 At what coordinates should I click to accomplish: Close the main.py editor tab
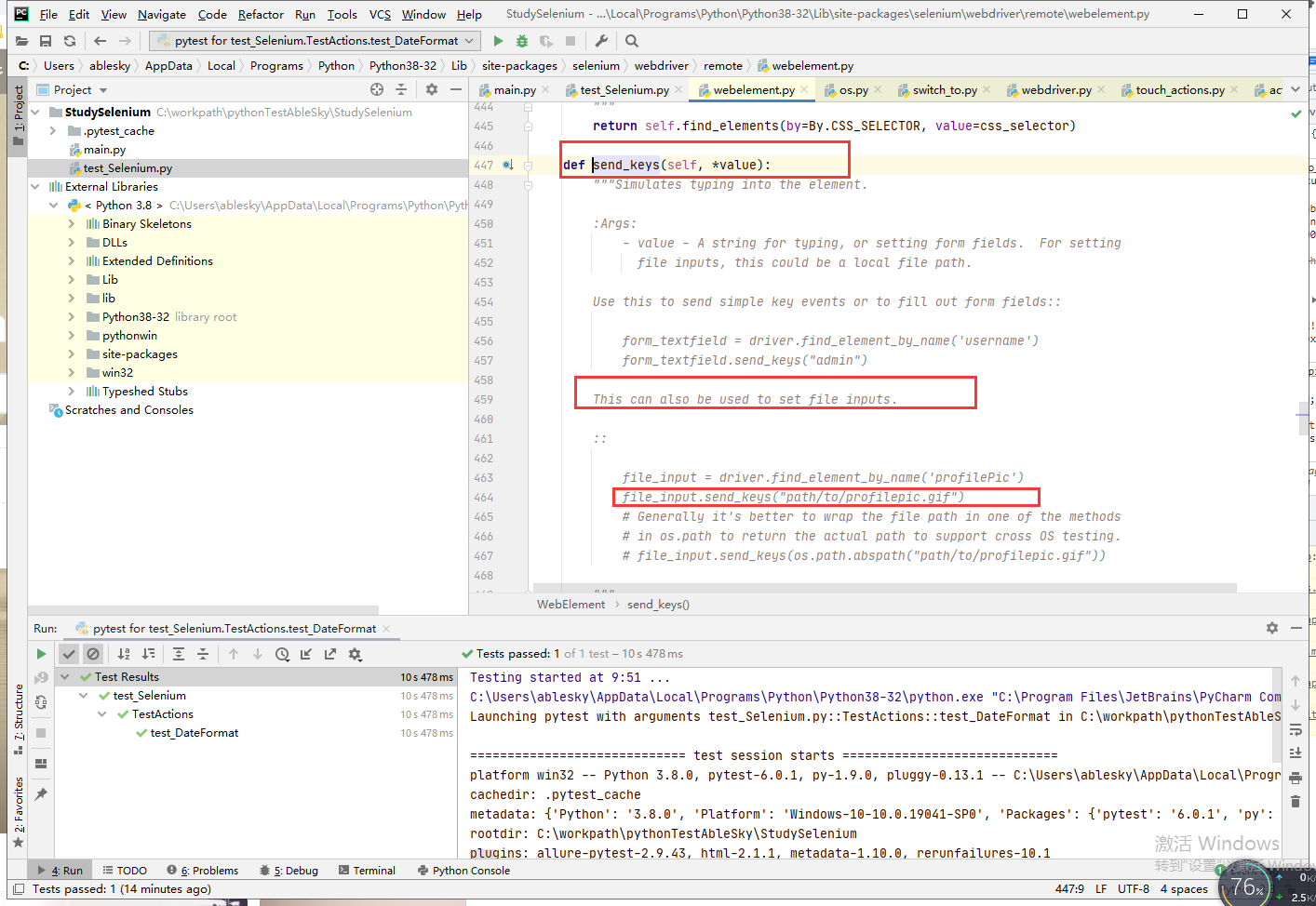pos(545,90)
